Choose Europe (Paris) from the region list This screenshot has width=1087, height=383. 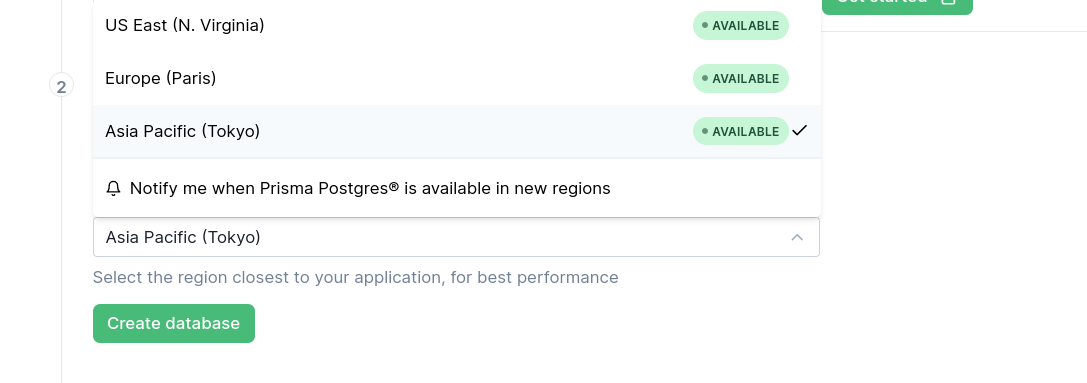[457, 78]
